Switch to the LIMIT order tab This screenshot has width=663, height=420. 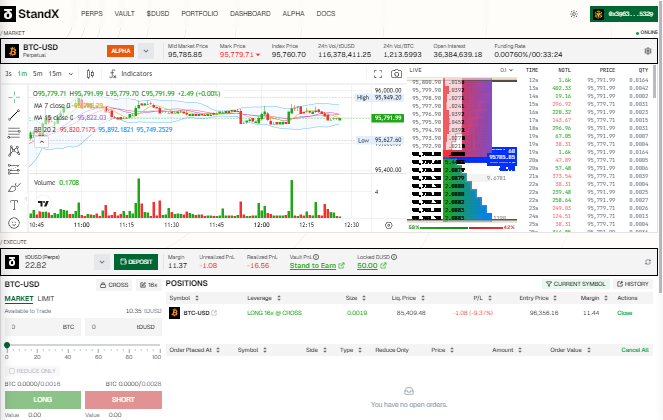46,299
